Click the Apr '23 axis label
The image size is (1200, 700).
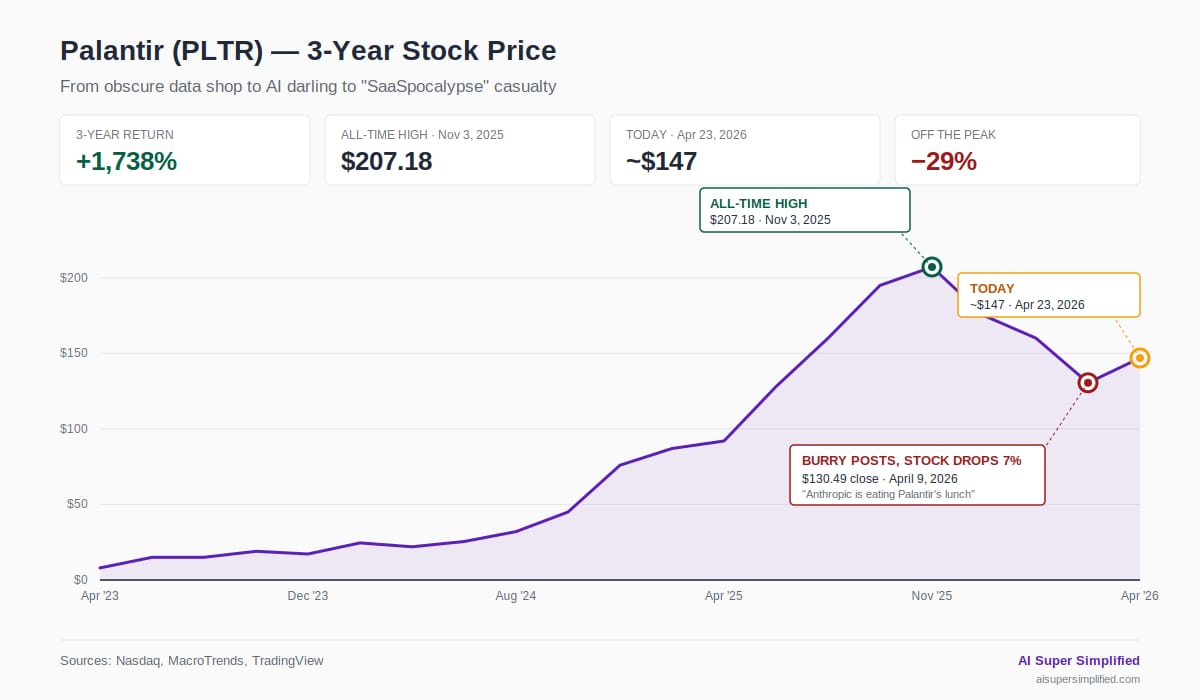[100, 596]
